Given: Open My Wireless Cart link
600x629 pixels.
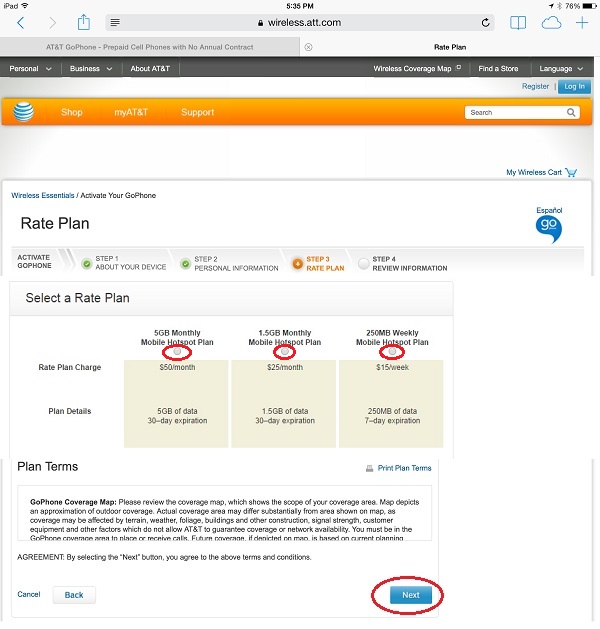Looking at the screenshot, I should [x=533, y=172].
